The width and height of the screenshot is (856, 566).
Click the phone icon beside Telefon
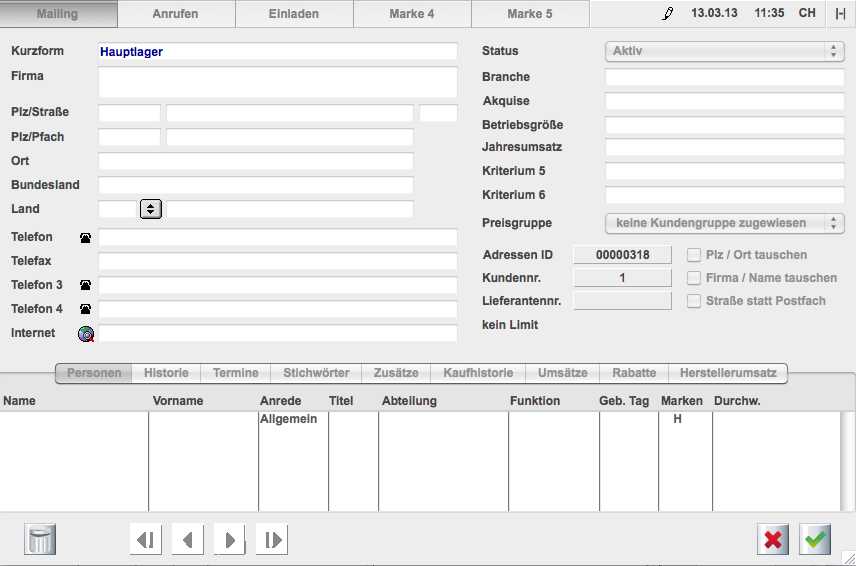point(86,238)
